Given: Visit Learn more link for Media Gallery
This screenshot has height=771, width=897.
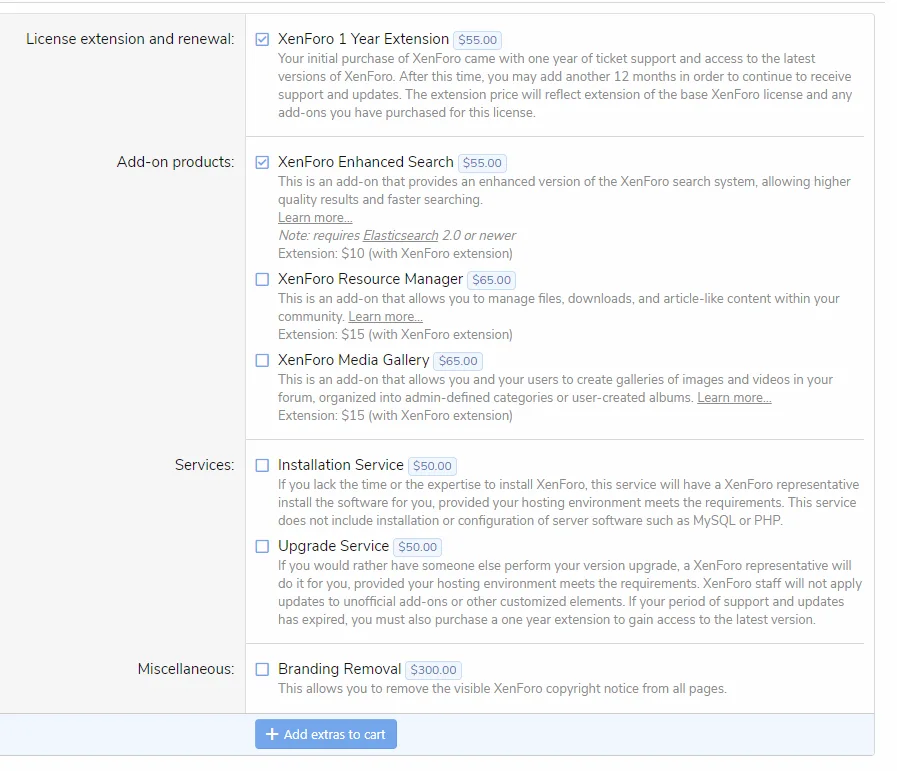Looking at the screenshot, I should 734,398.
